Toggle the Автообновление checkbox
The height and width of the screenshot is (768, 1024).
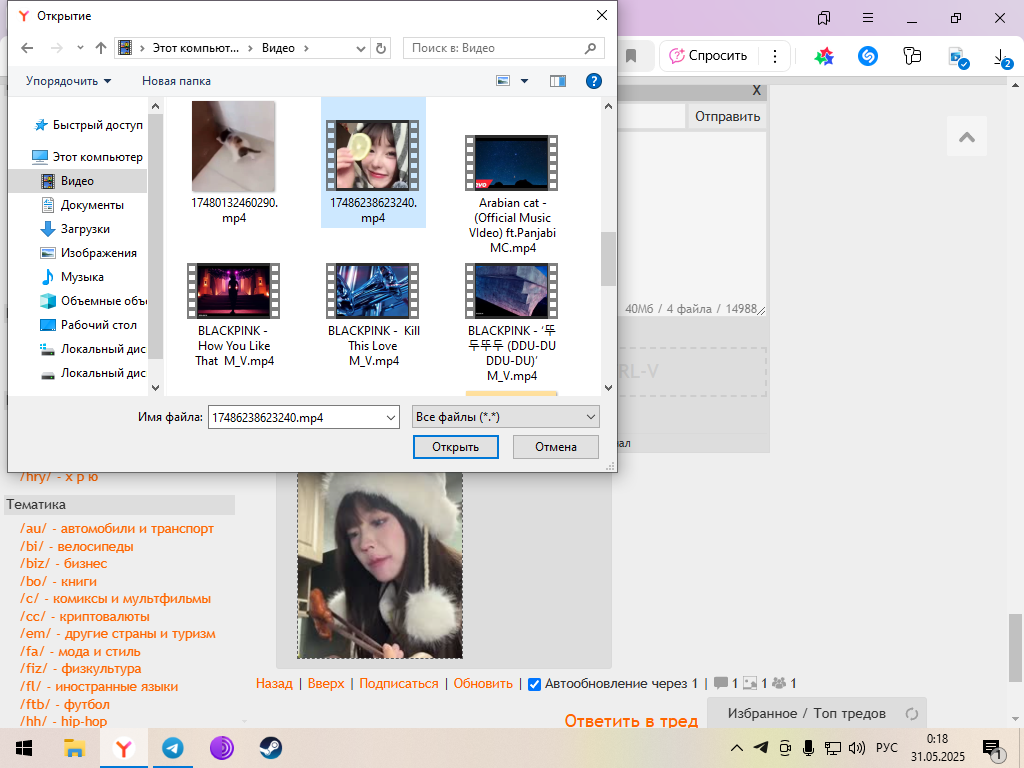click(x=534, y=684)
